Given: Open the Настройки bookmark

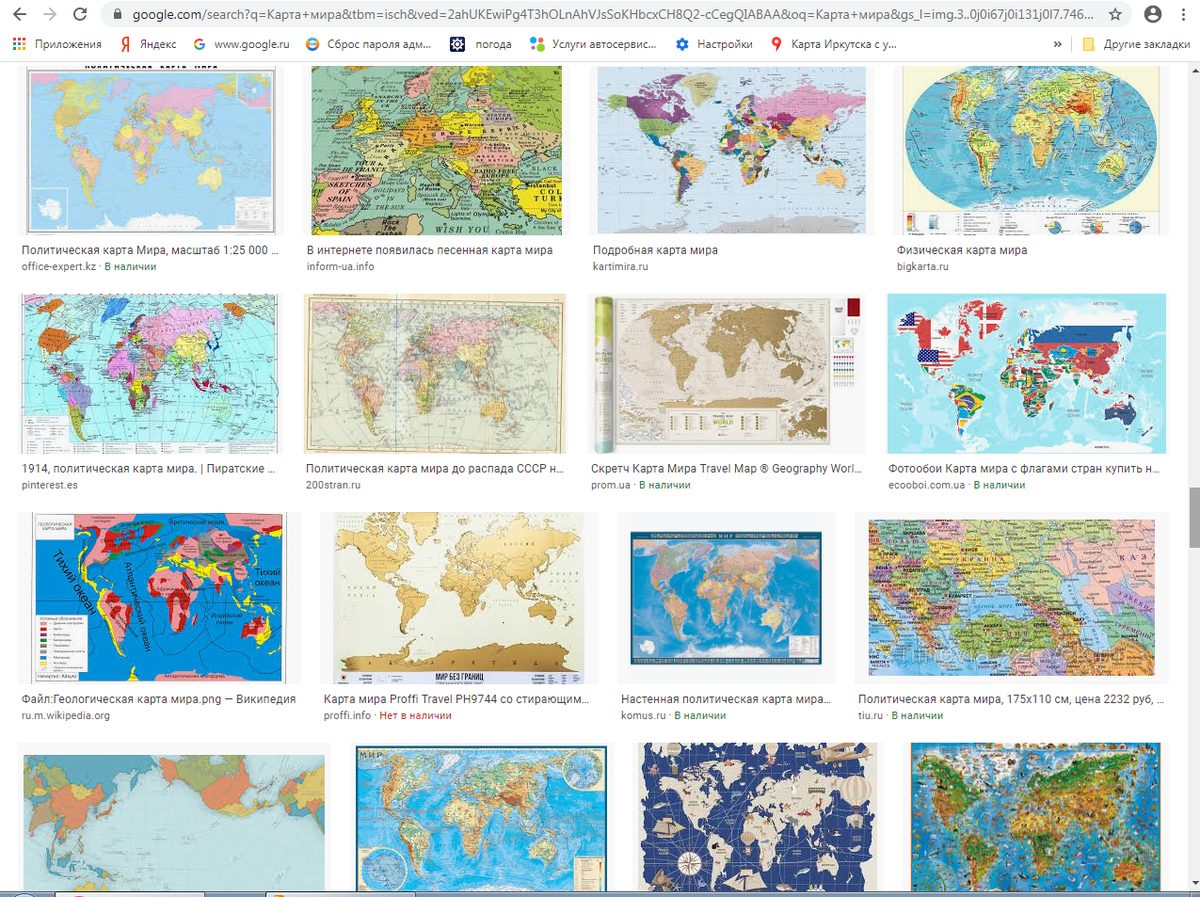Looking at the screenshot, I should coord(714,45).
